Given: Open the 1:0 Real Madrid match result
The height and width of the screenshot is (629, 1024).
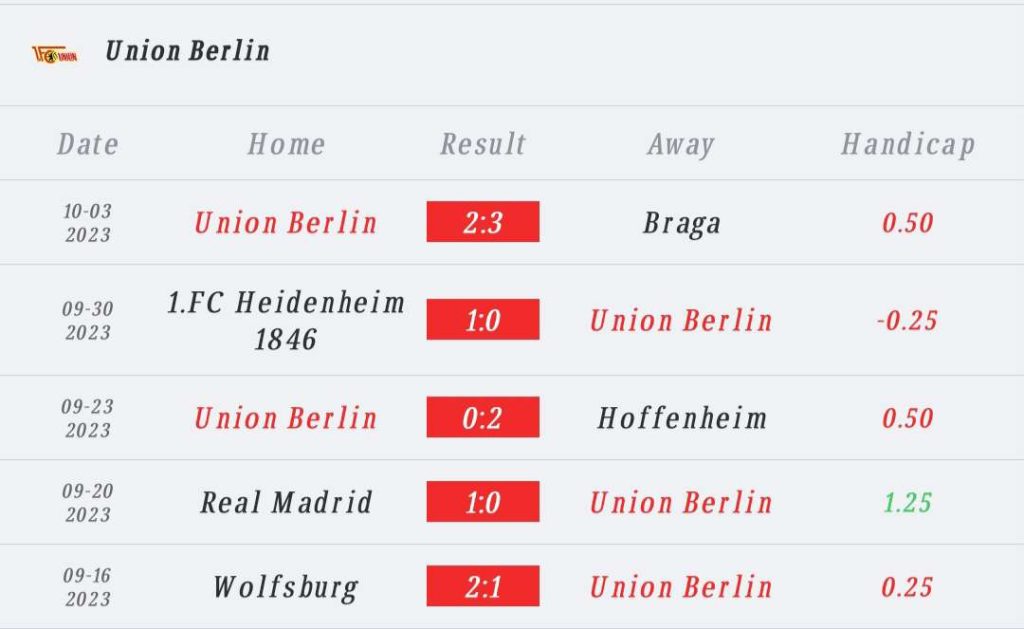Looking at the screenshot, I should 483,502.
